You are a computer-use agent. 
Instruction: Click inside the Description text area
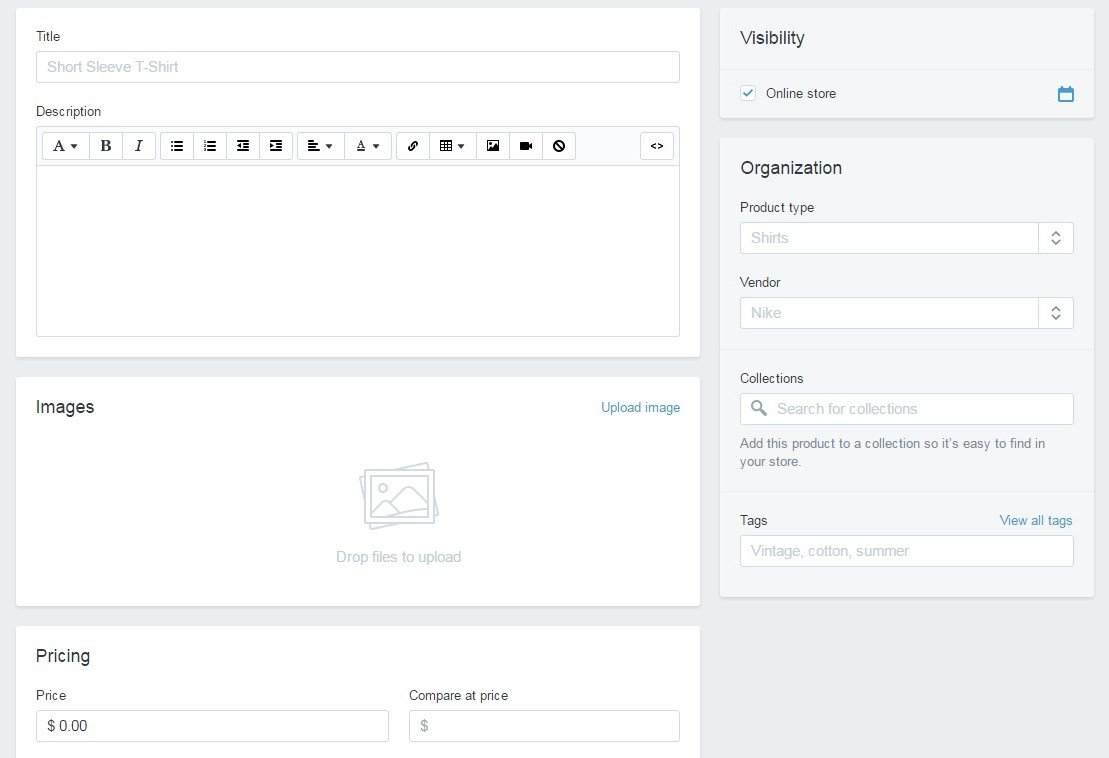358,251
